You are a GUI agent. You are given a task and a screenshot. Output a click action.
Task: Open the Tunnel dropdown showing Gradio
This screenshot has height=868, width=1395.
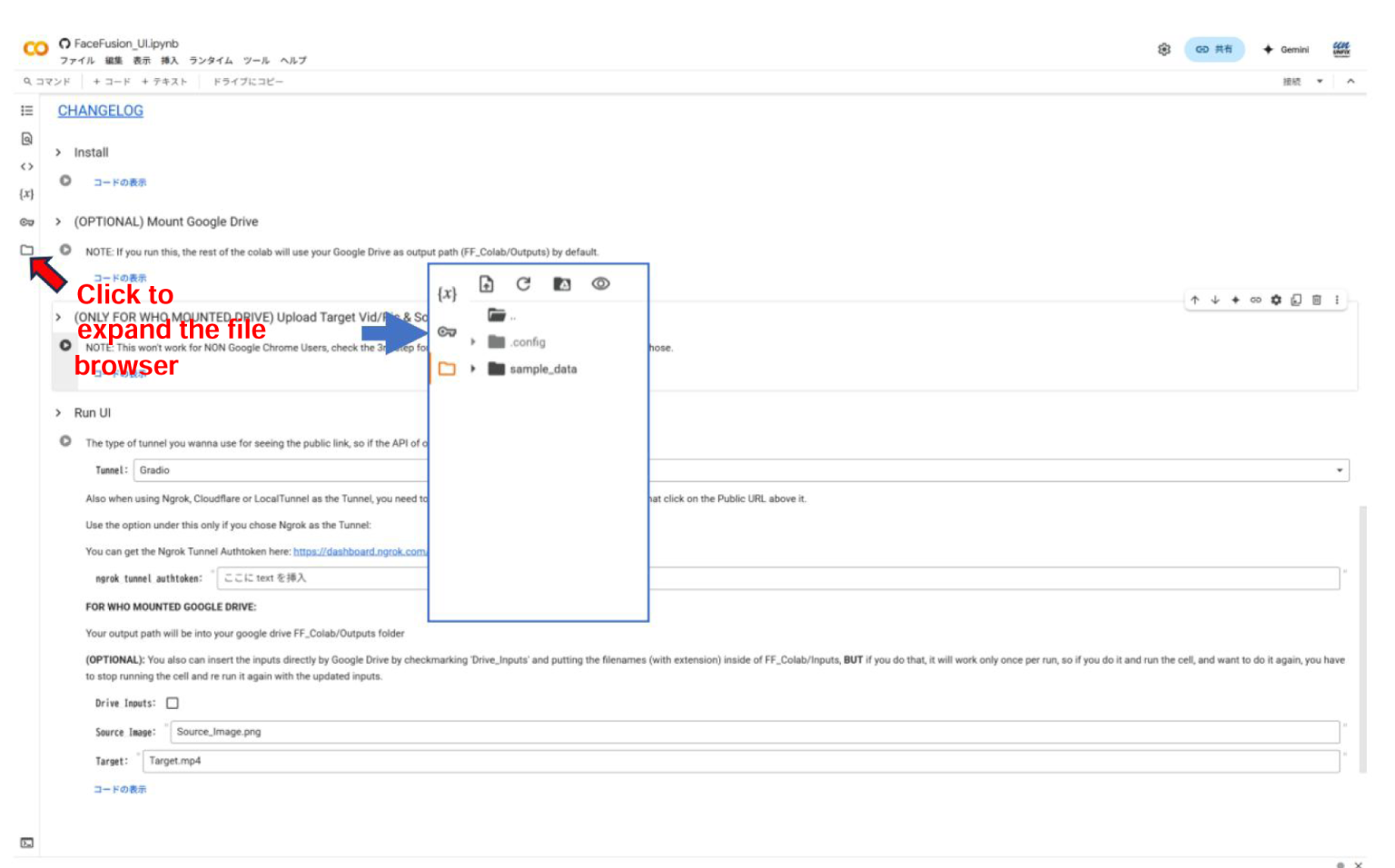pyautogui.click(x=740, y=470)
